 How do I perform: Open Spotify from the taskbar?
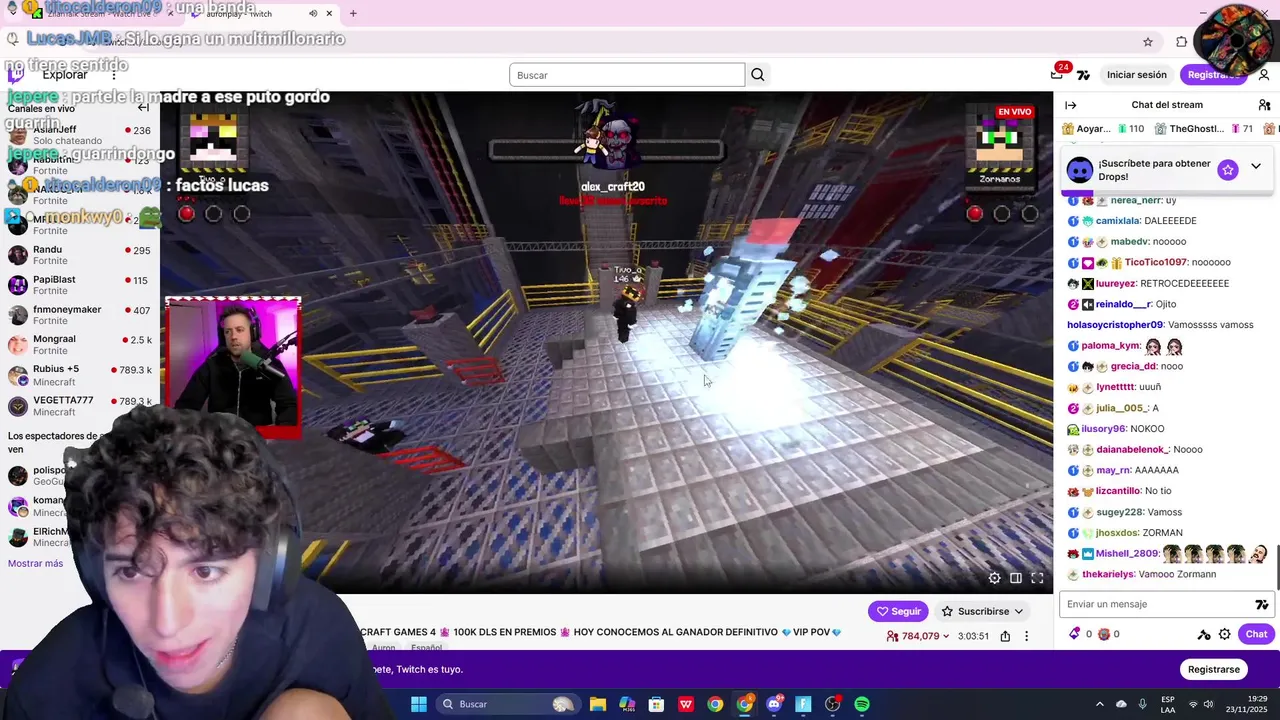click(x=862, y=704)
